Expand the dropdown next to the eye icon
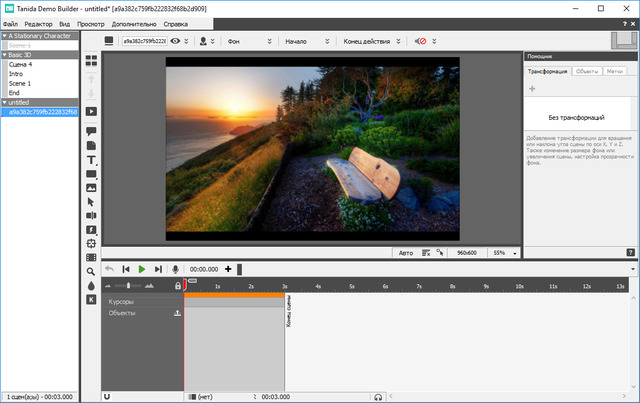Image resolution: width=640 pixels, height=403 pixels. pos(186,41)
